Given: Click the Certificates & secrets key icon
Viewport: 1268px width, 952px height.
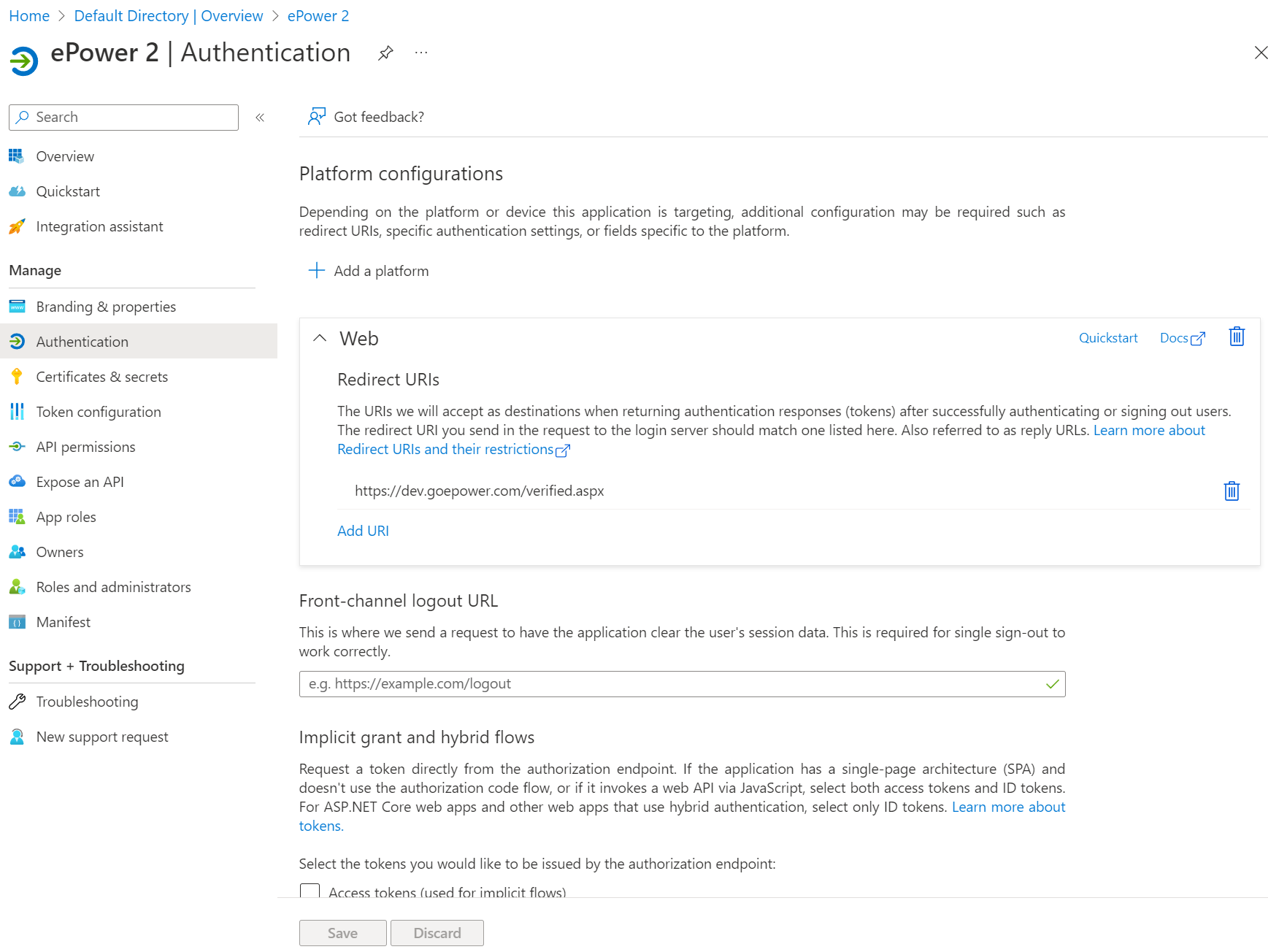Looking at the screenshot, I should tap(17, 377).
